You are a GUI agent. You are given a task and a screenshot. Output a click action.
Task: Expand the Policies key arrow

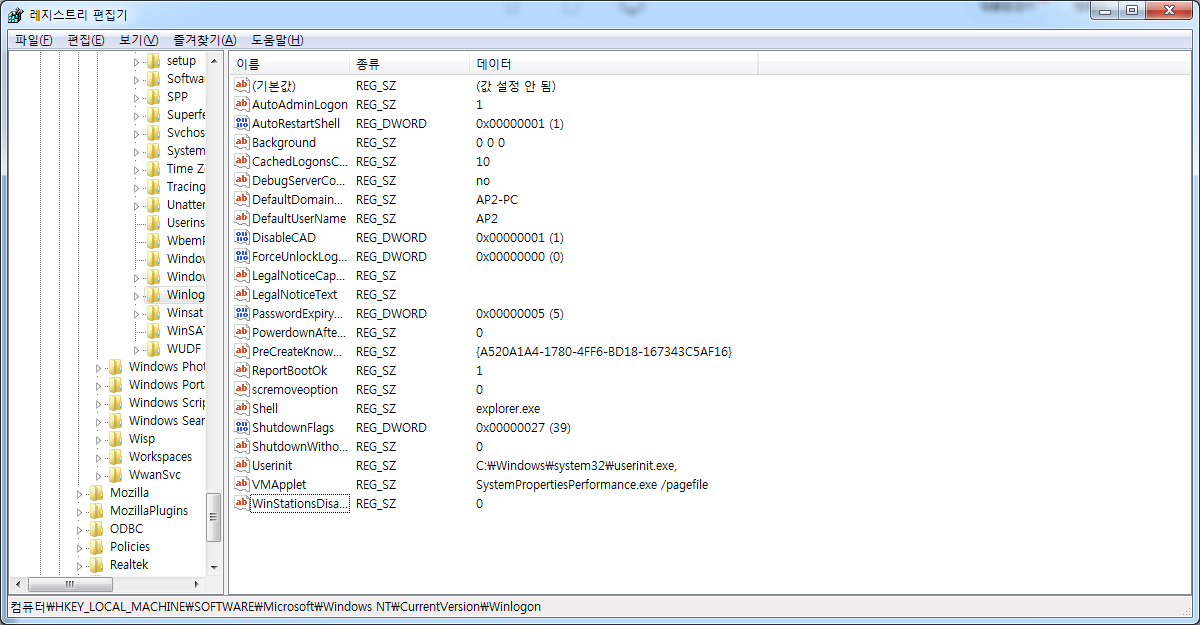click(x=80, y=548)
